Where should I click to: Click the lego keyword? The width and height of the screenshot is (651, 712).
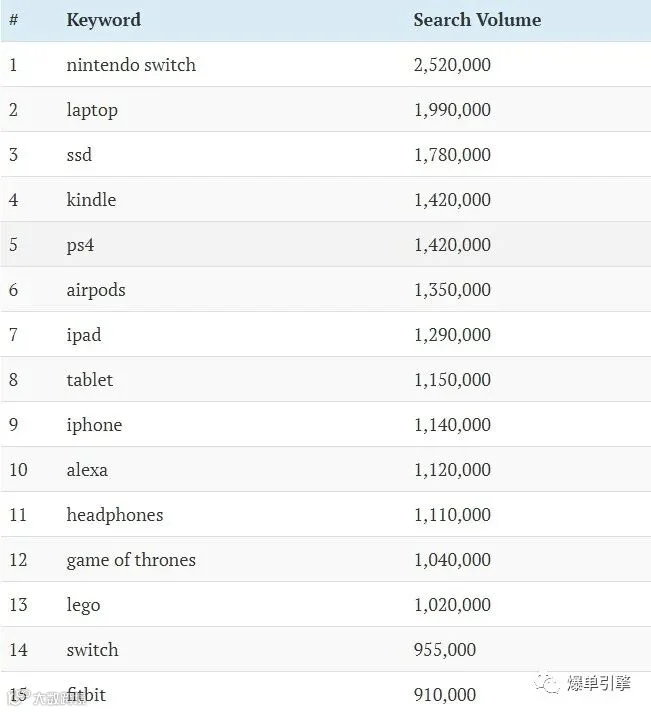pos(83,605)
